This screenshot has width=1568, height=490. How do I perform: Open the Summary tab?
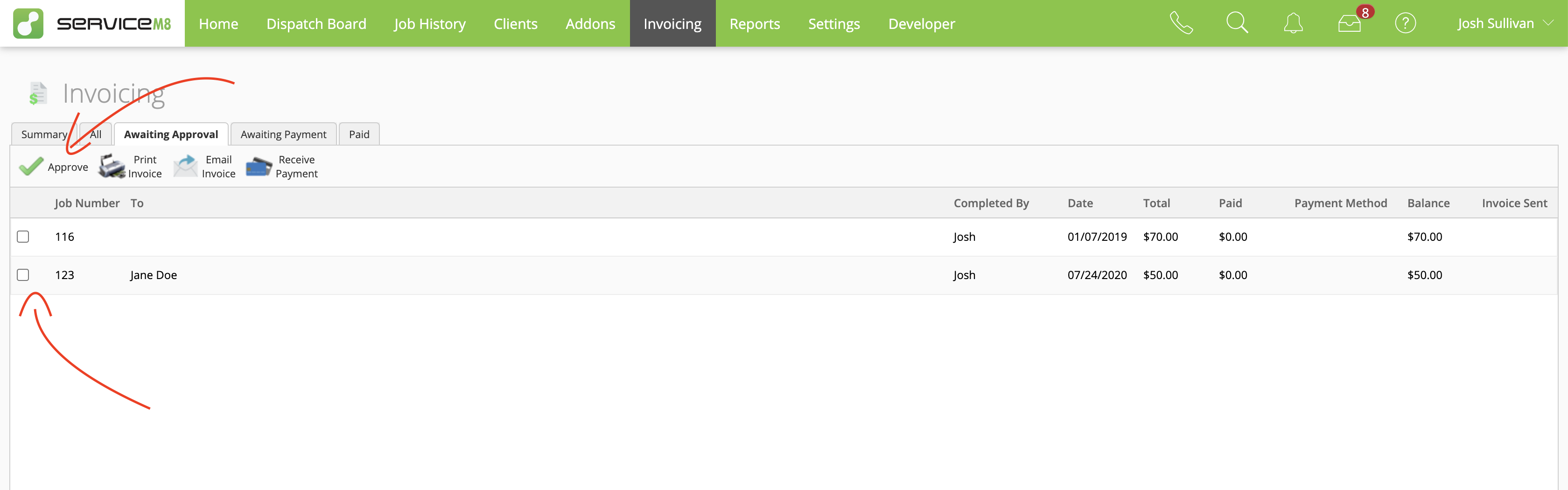coord(44,134)
